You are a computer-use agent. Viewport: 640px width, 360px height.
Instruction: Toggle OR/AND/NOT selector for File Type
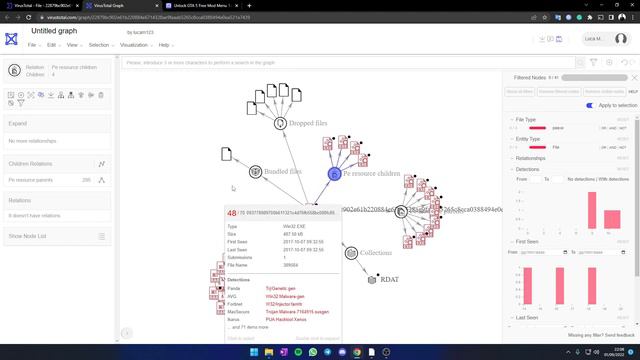tap(613, 128)
